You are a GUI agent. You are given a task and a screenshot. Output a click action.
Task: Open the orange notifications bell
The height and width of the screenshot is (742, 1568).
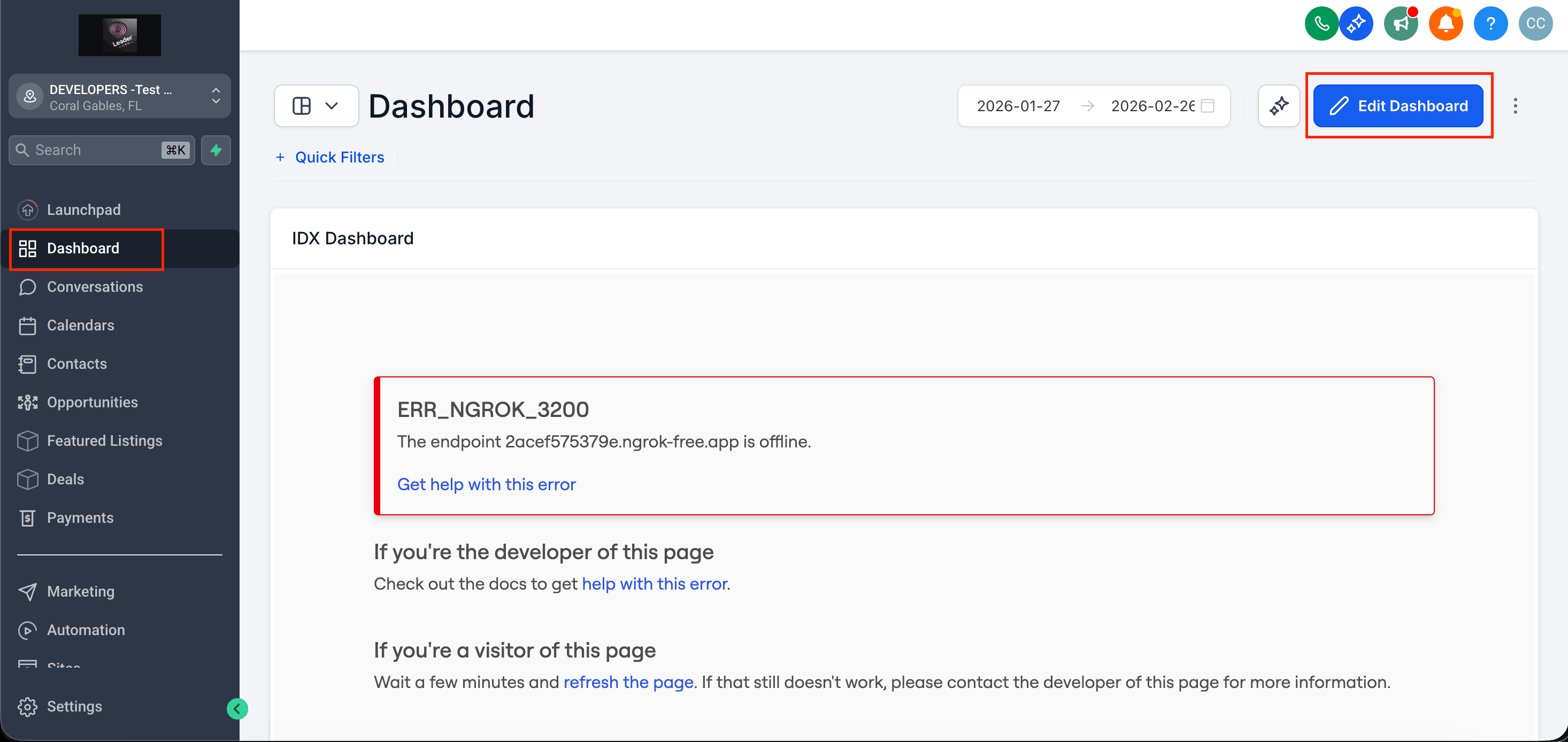[x=1446, y=24]
